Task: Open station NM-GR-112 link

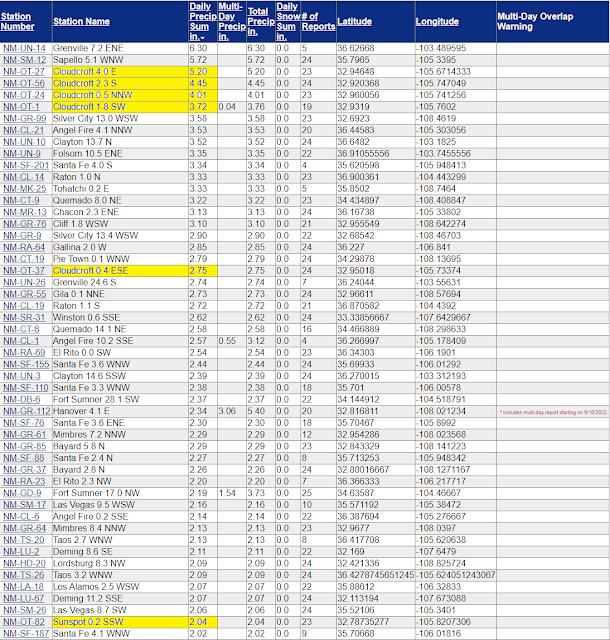Action: (27, 411)
